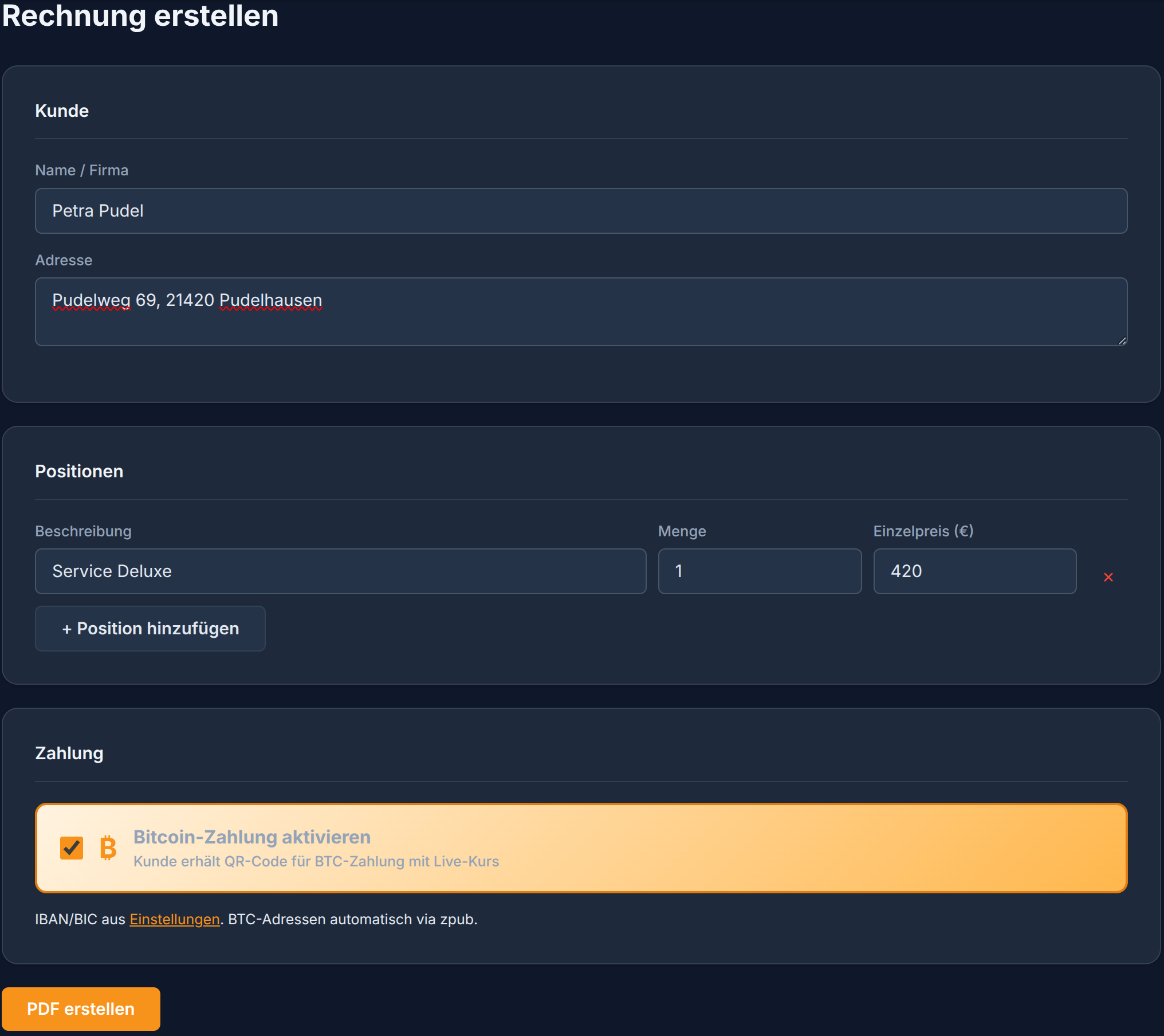Click the 'Rechnung erstellen' page title
The image size is (1164, 1036).
(x=140, y=16)
